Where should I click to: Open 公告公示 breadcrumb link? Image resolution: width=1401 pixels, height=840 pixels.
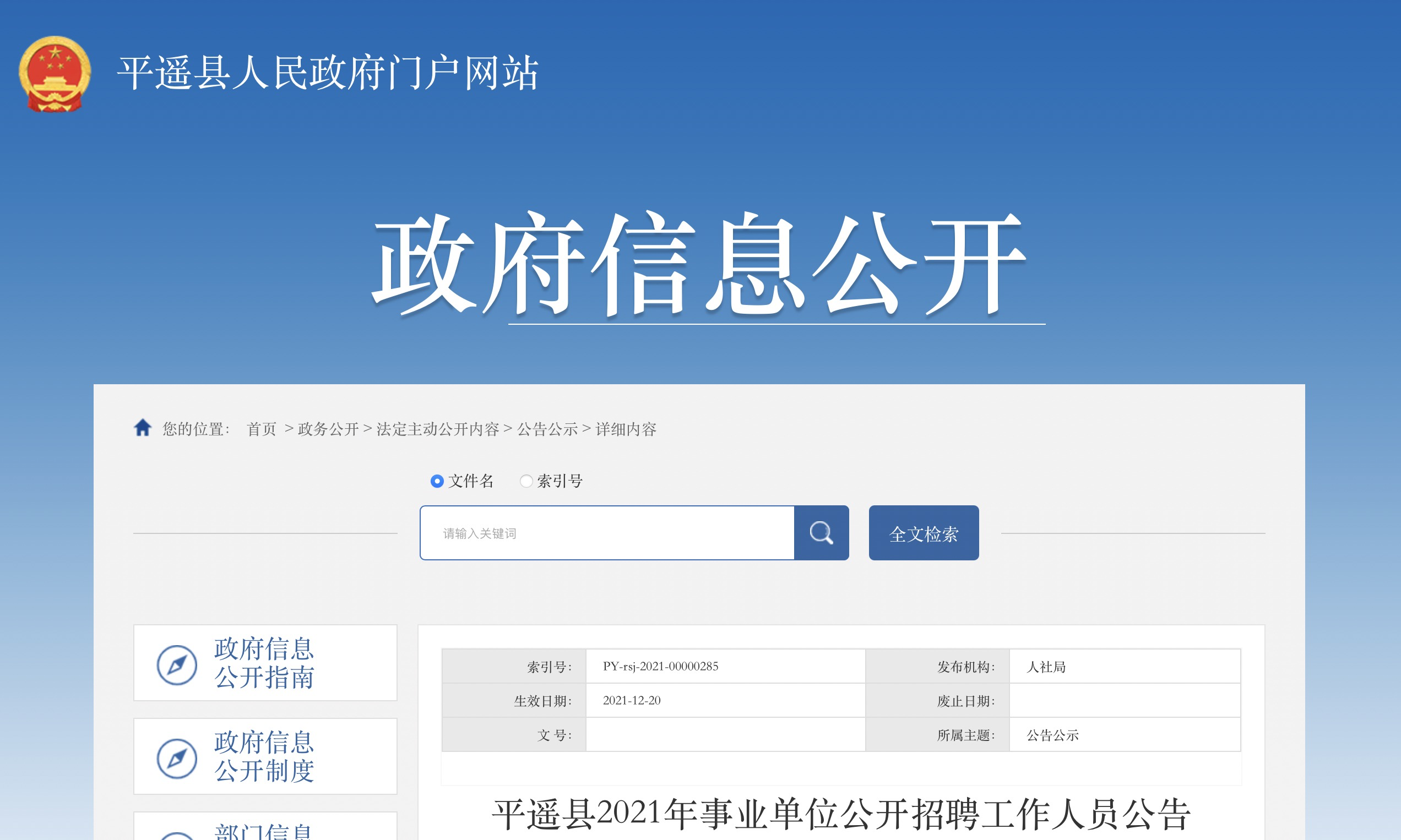point(547,429)
